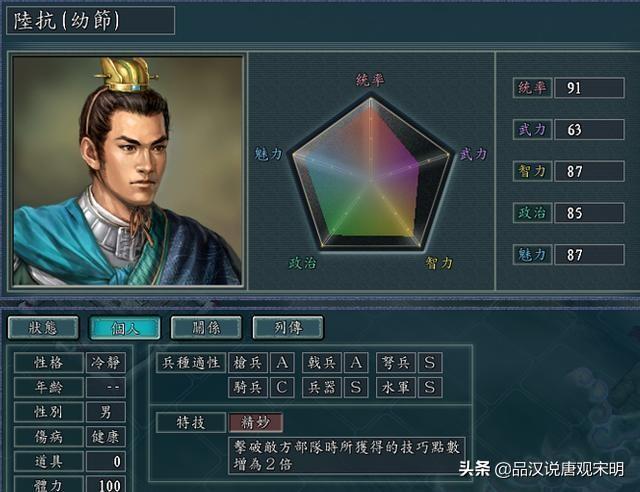Click the 水軍 aptitude grade S

tap(430, 387)
